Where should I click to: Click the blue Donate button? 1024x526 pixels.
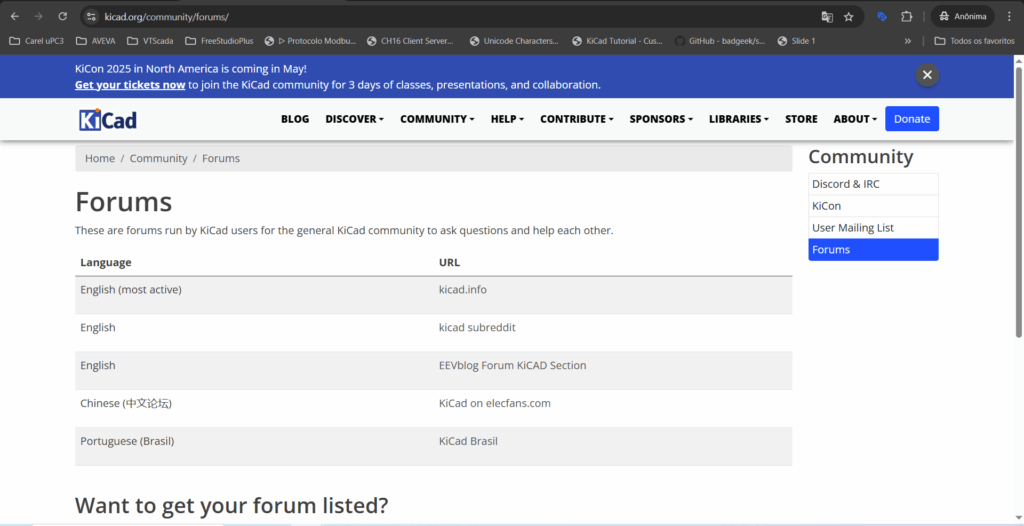click(912, 119)
